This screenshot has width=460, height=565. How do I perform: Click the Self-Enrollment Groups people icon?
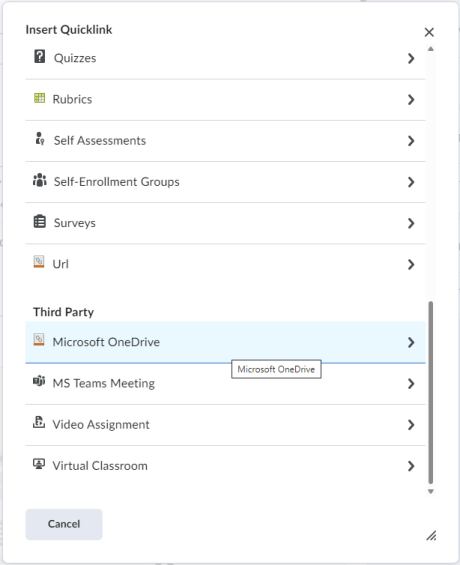coord(40,180)
